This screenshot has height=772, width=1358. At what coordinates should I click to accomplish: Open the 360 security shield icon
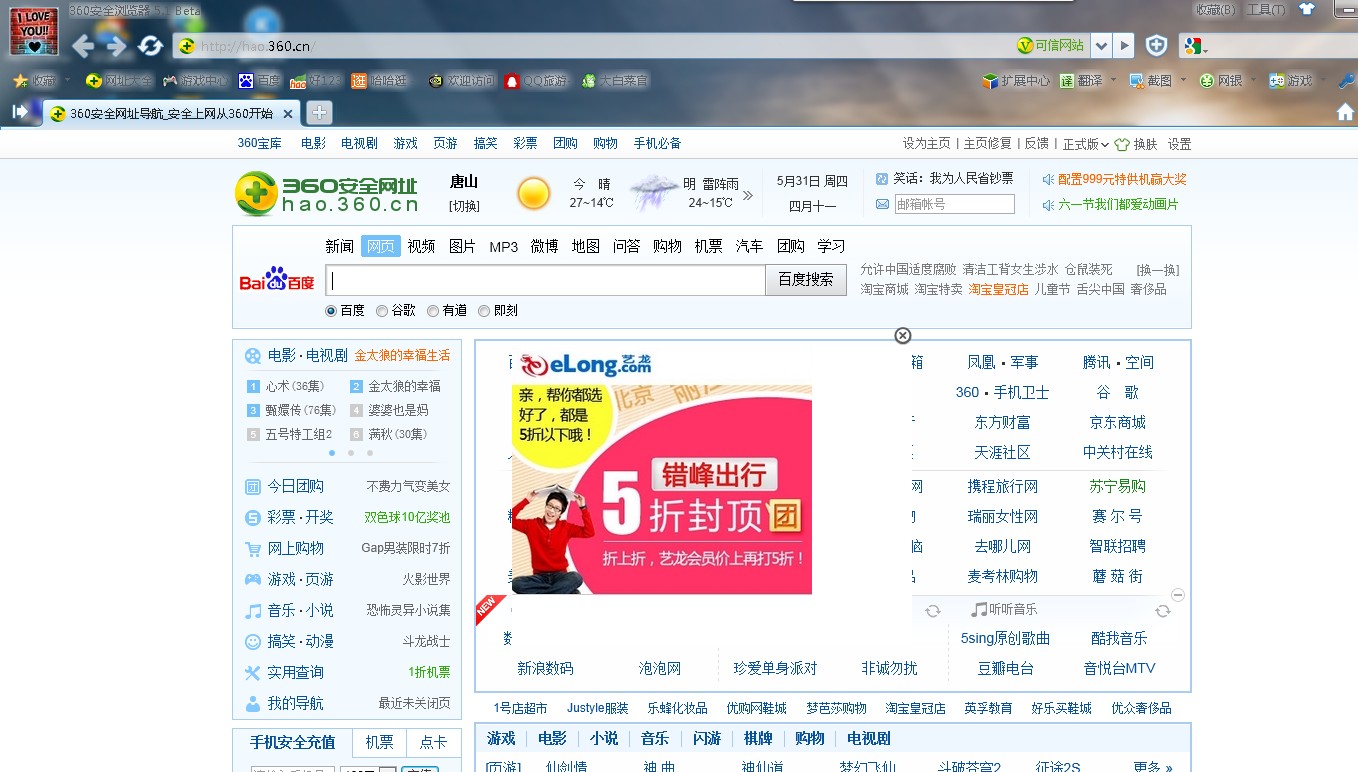point(1156,46)
